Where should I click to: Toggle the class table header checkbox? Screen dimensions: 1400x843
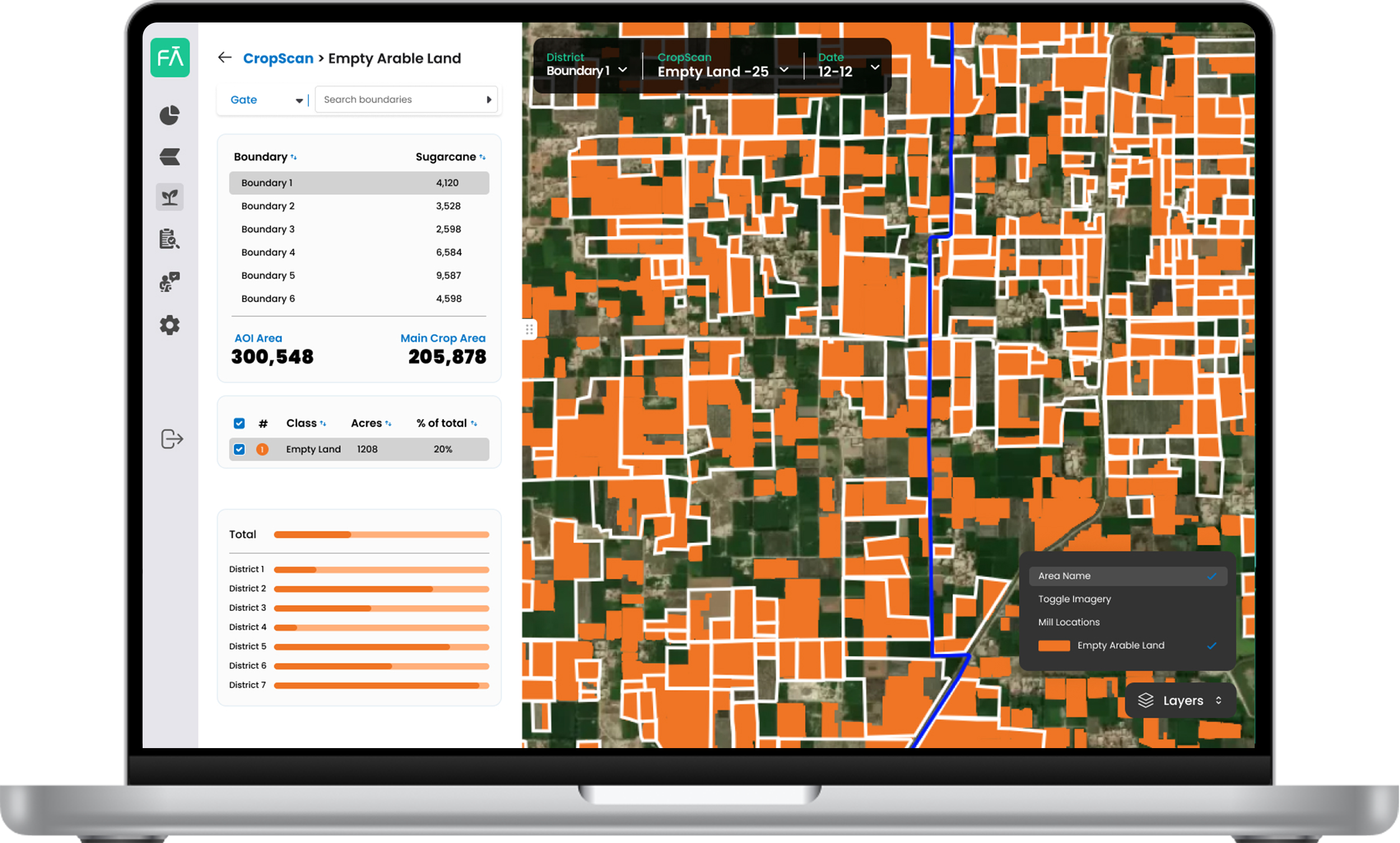tap(239, 423)
